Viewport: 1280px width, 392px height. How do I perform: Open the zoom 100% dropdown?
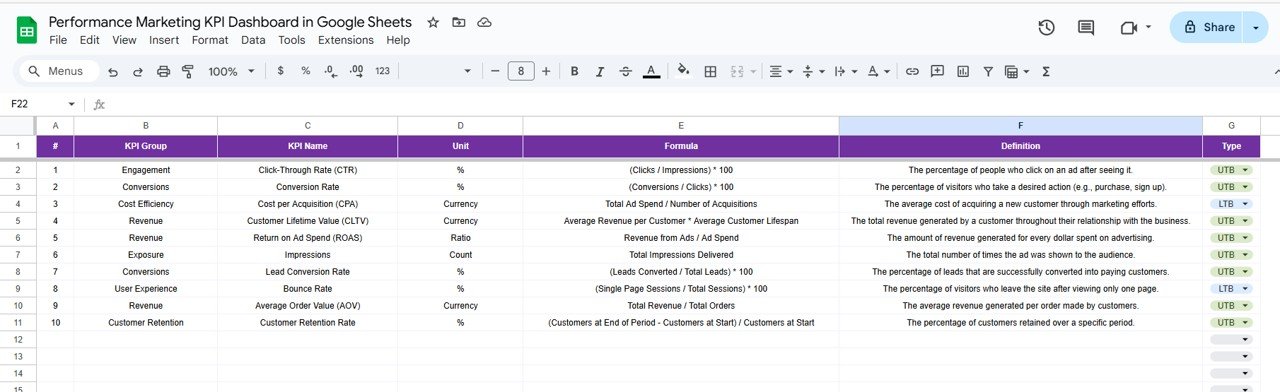point(231,71)
